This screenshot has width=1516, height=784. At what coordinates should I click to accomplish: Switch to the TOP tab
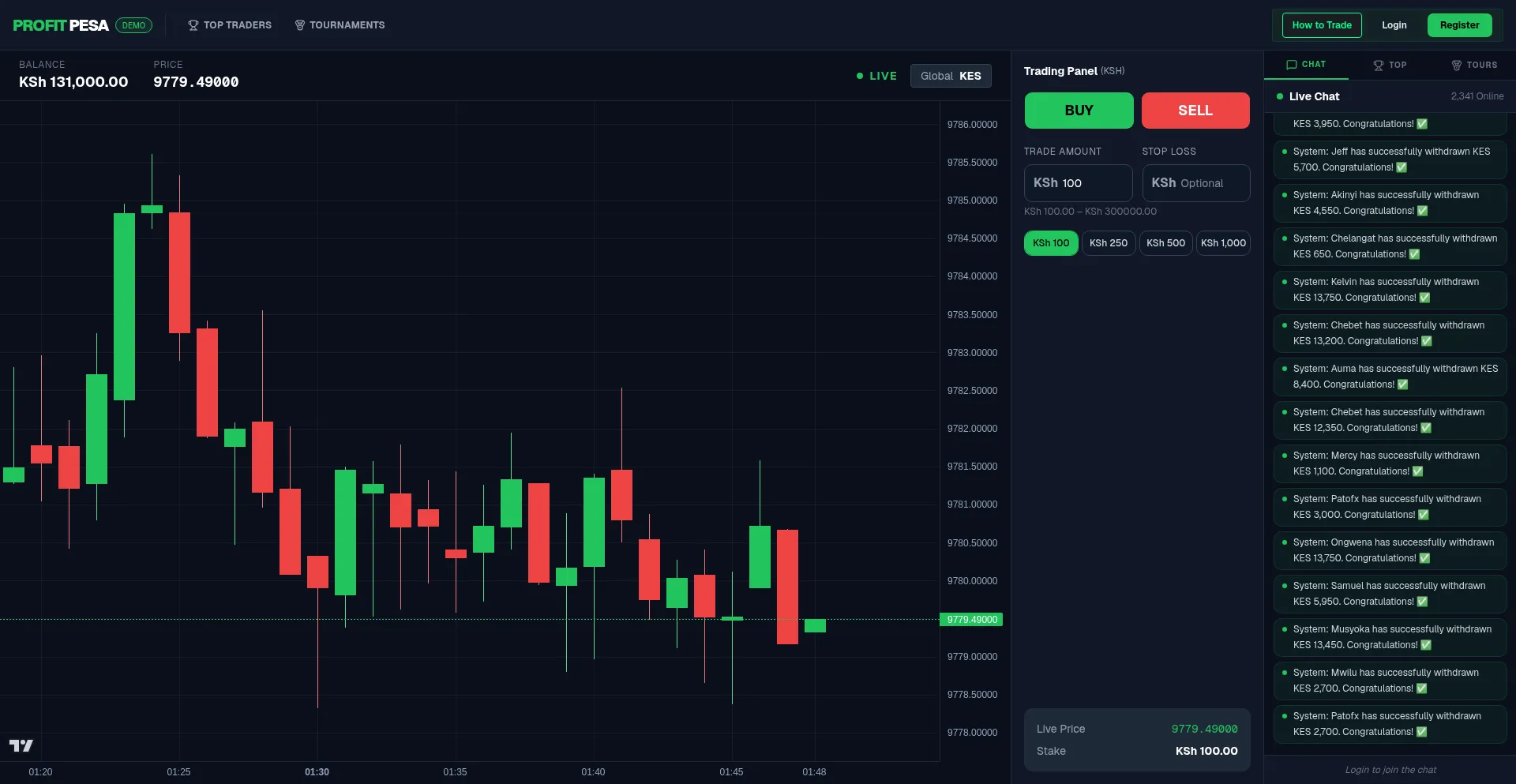(1390, 65)
